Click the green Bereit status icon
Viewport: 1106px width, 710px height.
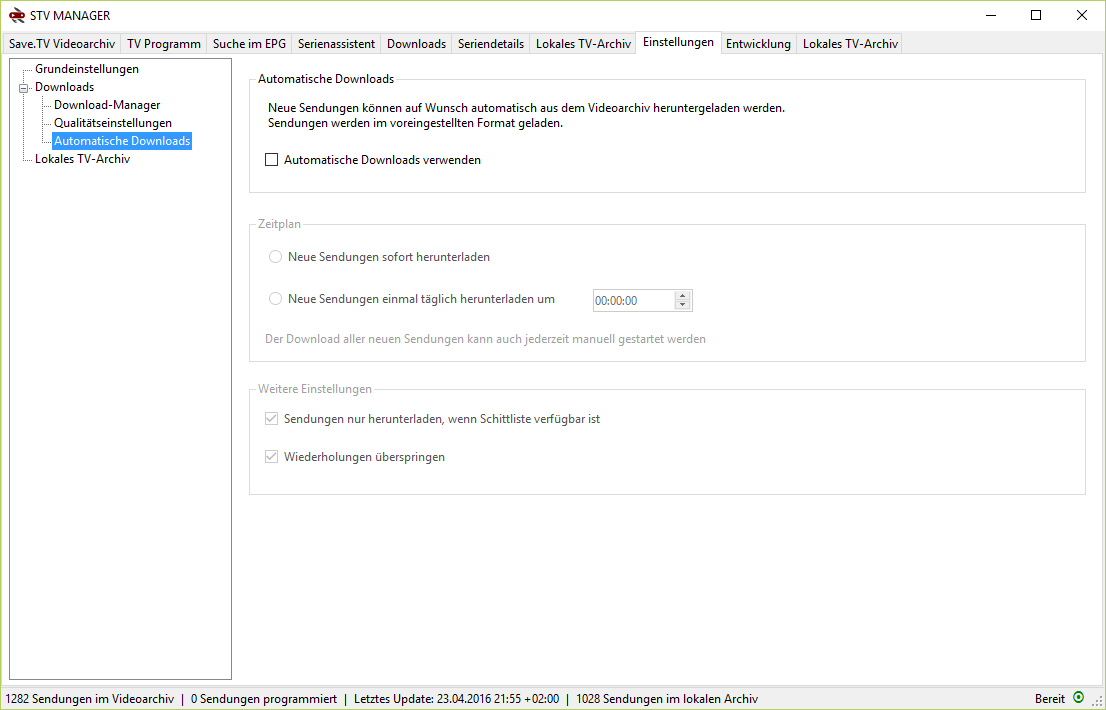[x=1078, y=697]
